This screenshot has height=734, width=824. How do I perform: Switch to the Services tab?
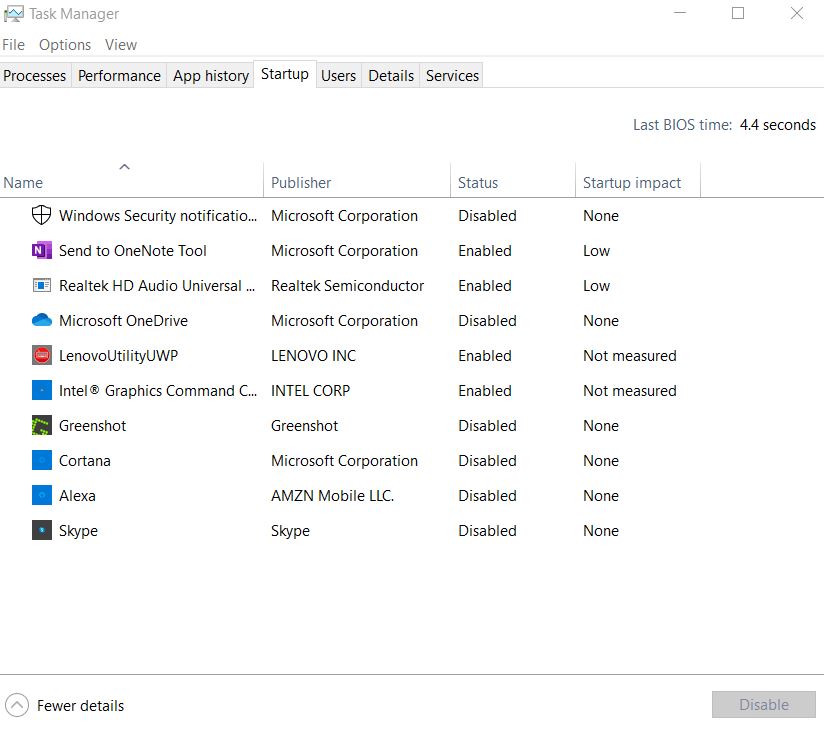(452, 76)
